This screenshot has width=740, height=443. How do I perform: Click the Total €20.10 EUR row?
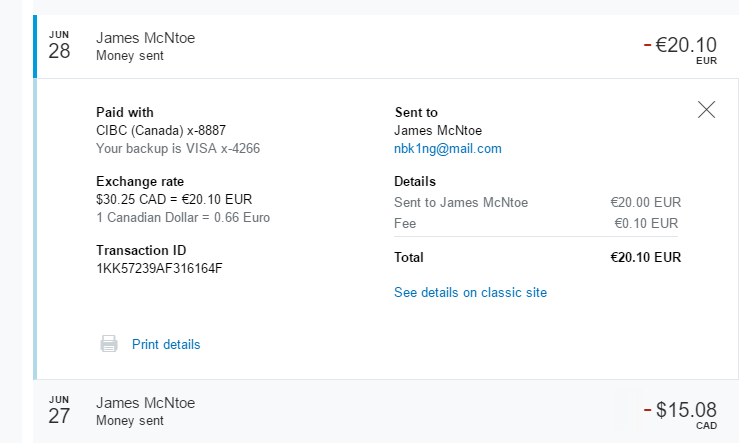coord(538,257)
